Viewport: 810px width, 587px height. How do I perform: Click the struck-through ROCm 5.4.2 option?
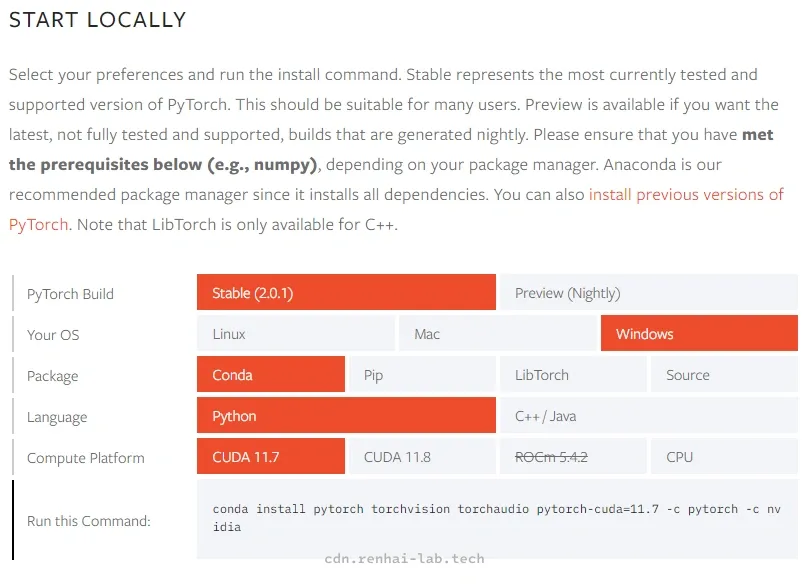573,457
